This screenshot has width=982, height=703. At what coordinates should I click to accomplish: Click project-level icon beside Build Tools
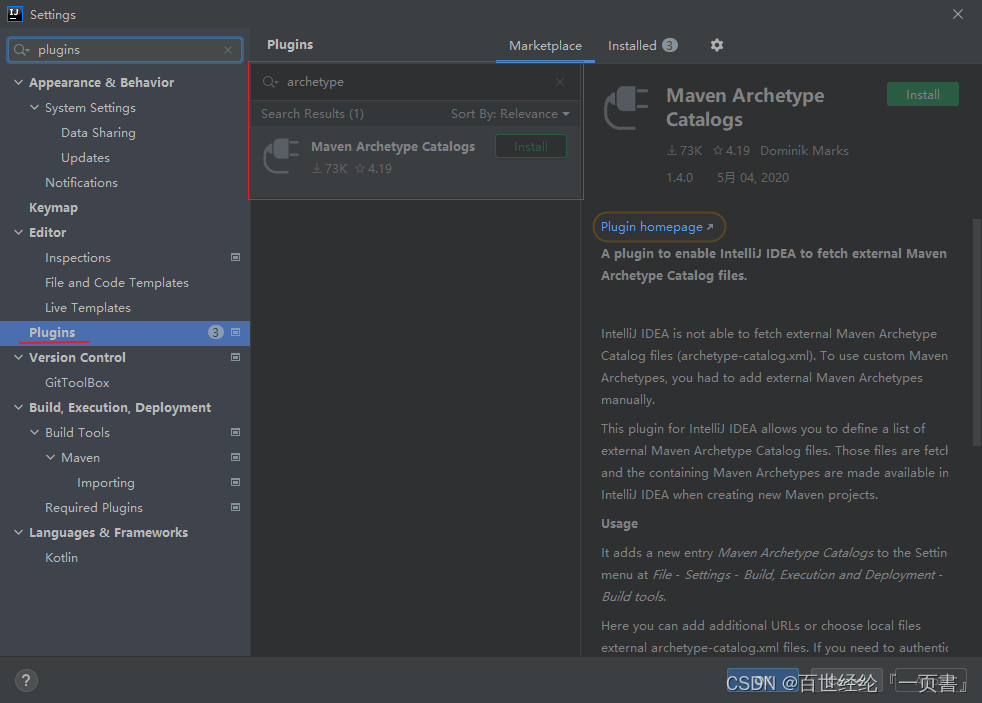coord(235,433)
